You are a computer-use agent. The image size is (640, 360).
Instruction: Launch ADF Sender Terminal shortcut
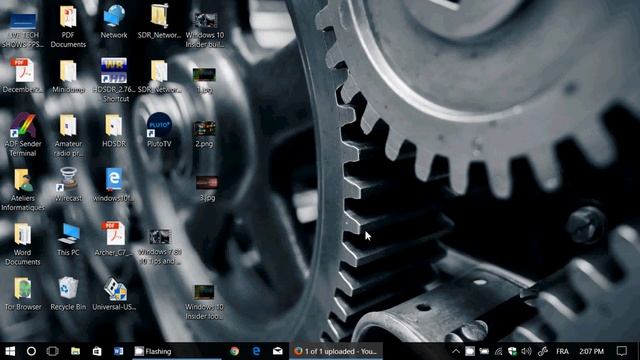pos(23,135)
